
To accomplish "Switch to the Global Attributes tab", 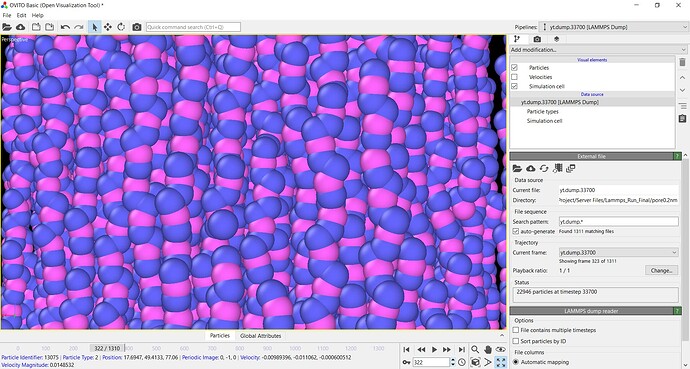I will (x=260, y=336).
